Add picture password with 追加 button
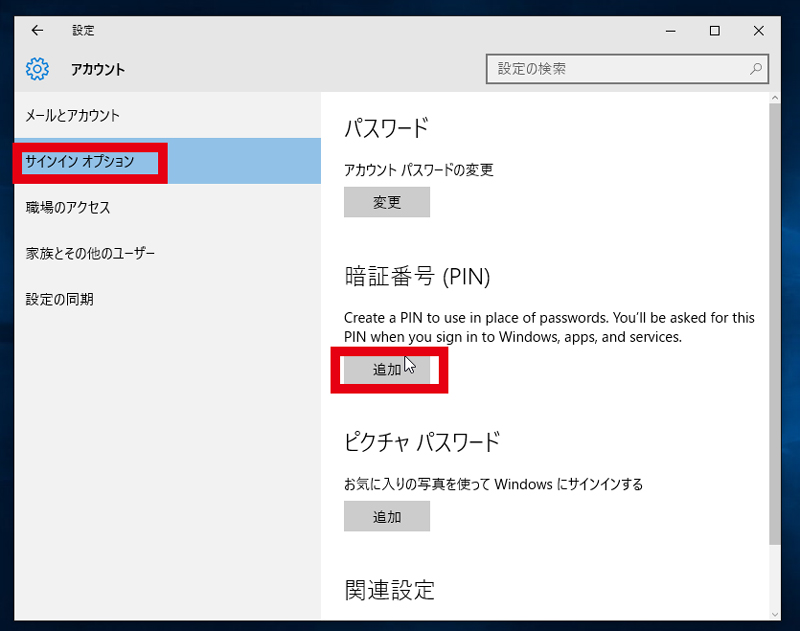The width and height of the screenshot is (800, 631). point(387,516)
